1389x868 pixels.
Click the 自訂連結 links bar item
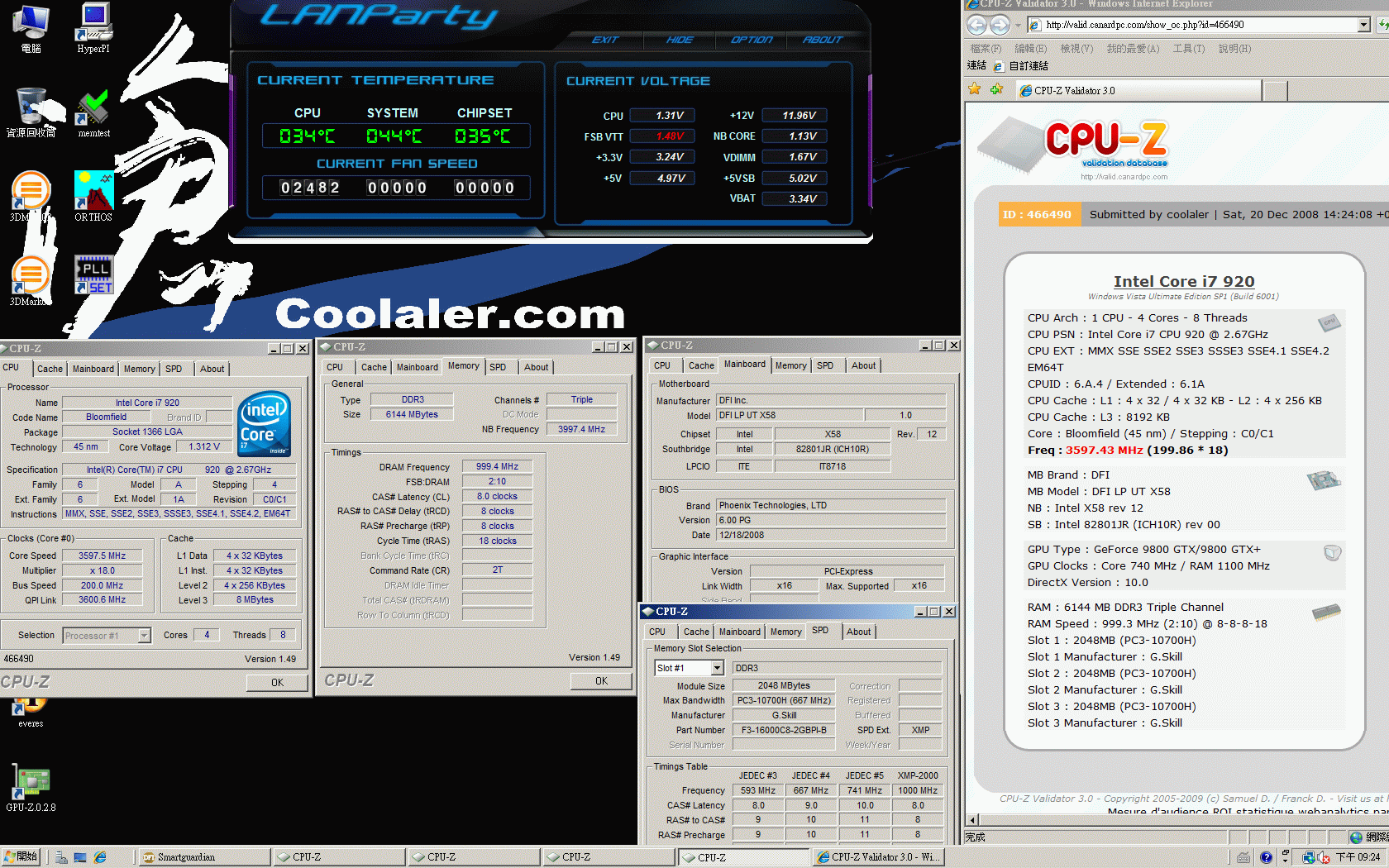click(1021, 66)
